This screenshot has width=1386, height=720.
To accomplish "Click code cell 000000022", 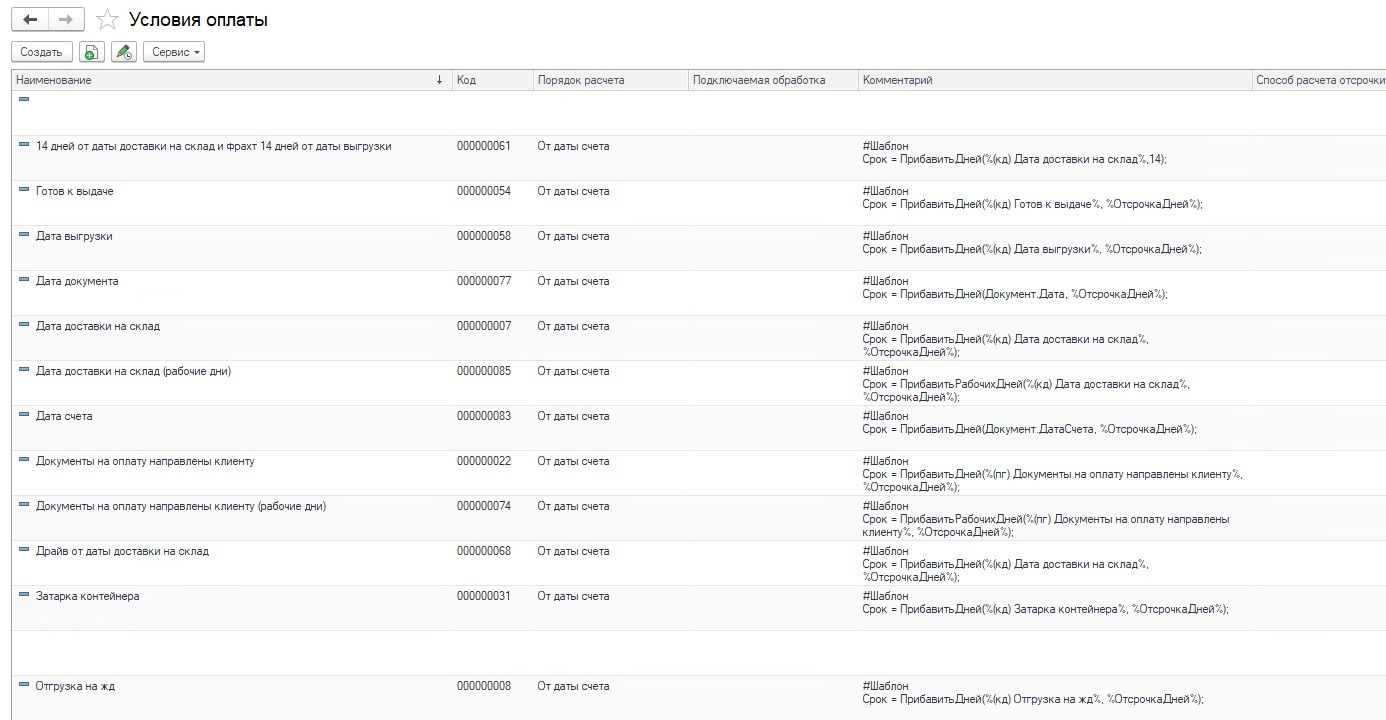I will [x=484, y=461].
